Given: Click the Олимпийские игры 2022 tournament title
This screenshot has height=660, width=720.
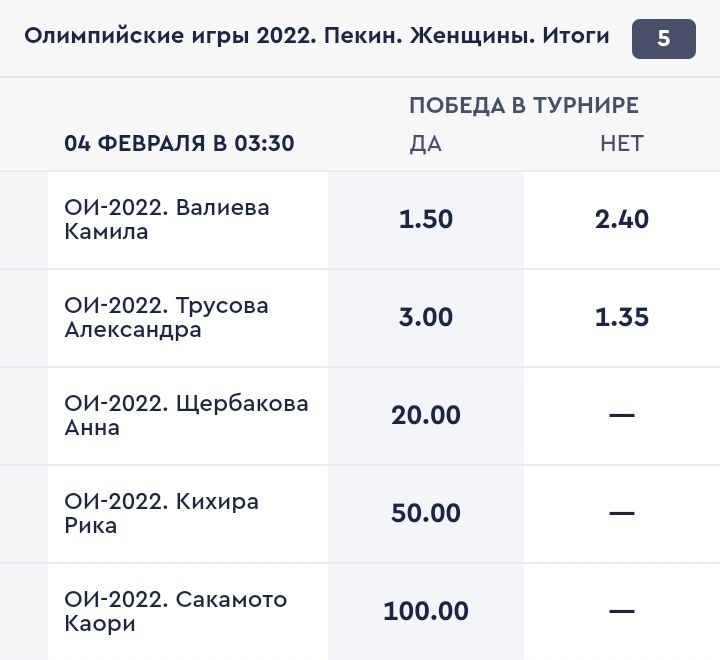Looking at the screenshot, I should 316,38.
